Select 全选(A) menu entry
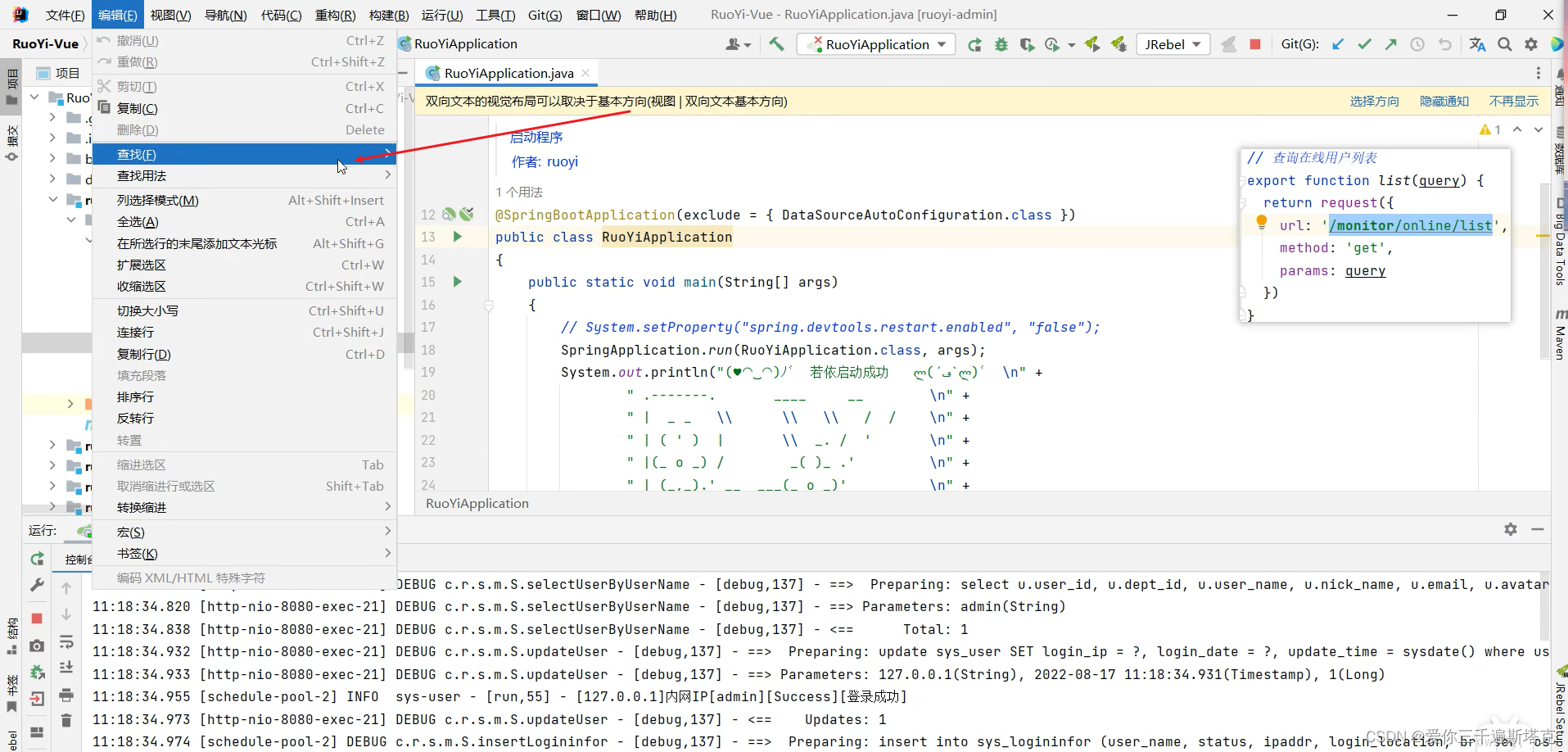This screenshot has height=752, width=1568. (245, 221)
